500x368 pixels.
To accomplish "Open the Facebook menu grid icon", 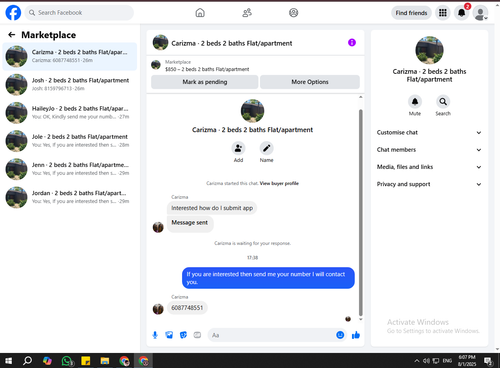I will coord(443,13).
